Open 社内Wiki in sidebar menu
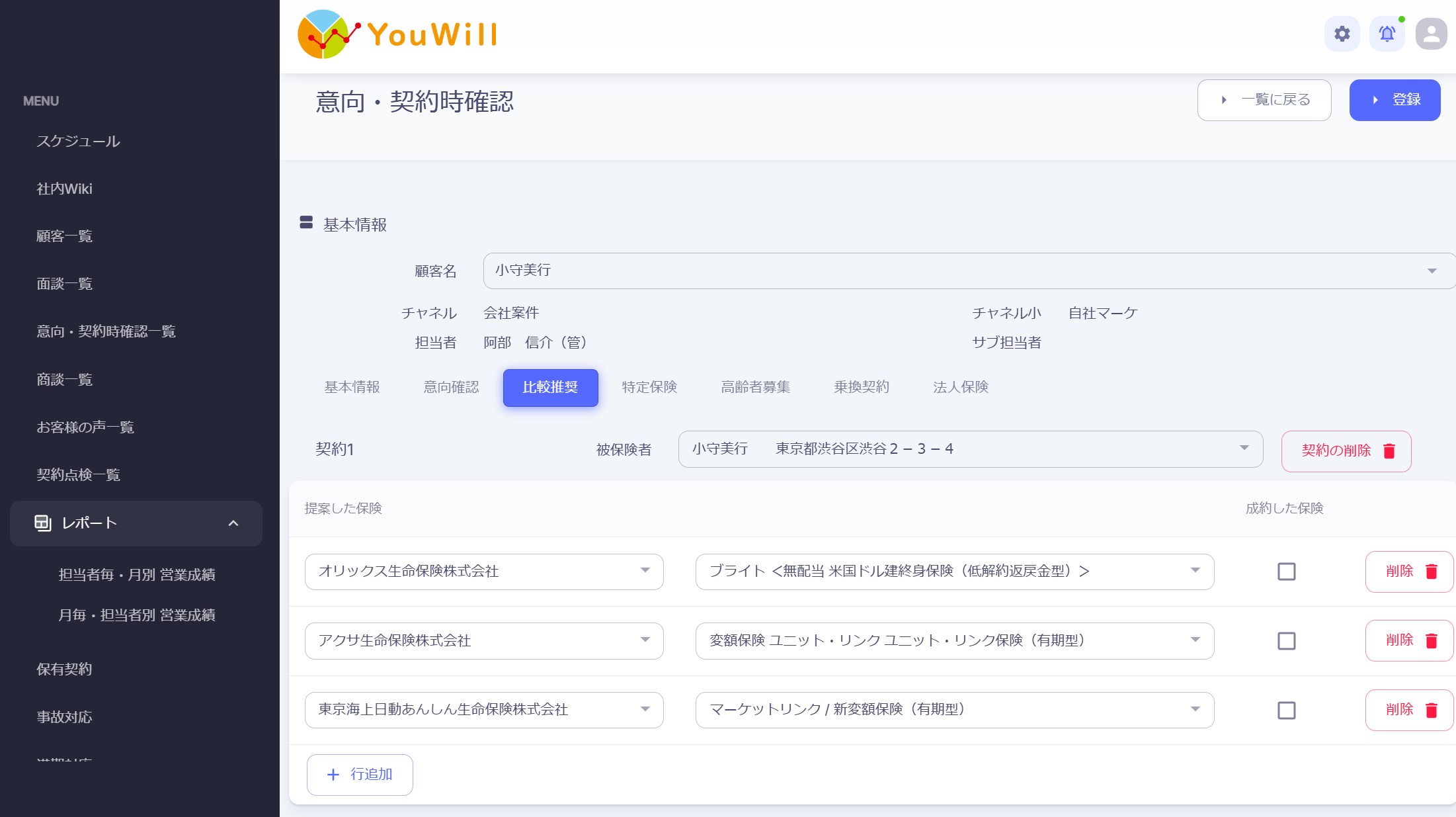The height and width of the screenshot is (817, 1456). 64,189
